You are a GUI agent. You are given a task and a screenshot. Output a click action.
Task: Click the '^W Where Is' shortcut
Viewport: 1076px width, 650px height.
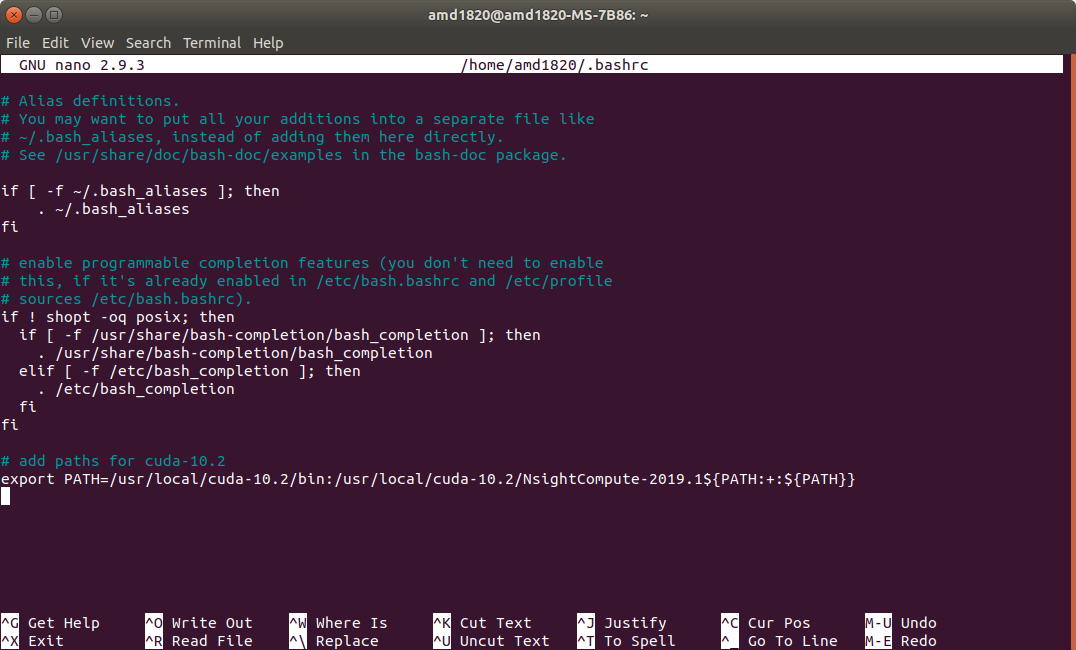pos(338,623)
